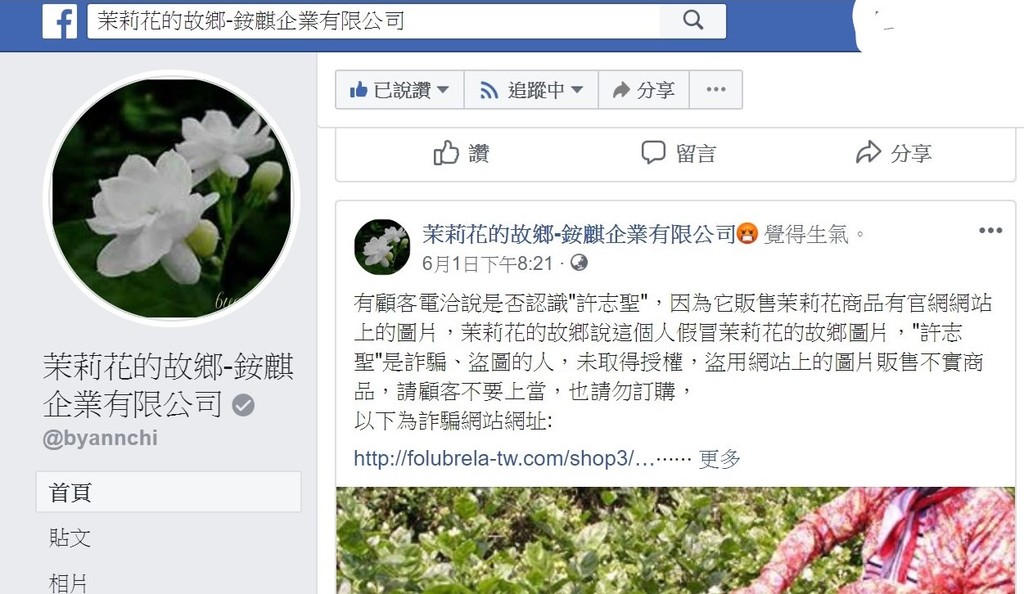Image resolution: width=1024 pixels, height=594 pixels.
Task: Click the 分享 button in page toolbar
Action: click(644, 89)
